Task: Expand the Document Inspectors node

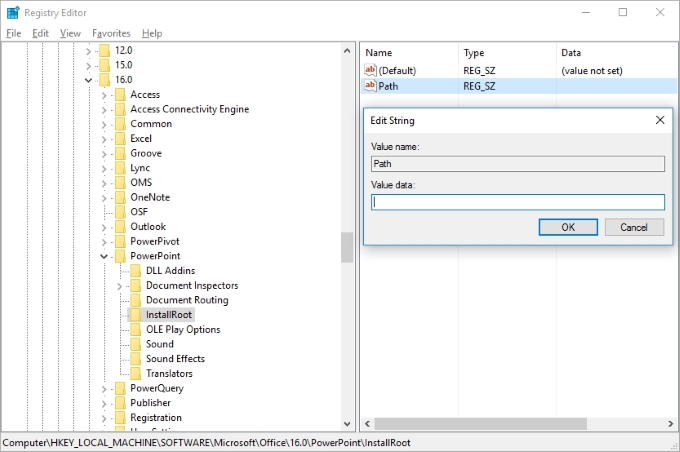Action: (120, 285)
